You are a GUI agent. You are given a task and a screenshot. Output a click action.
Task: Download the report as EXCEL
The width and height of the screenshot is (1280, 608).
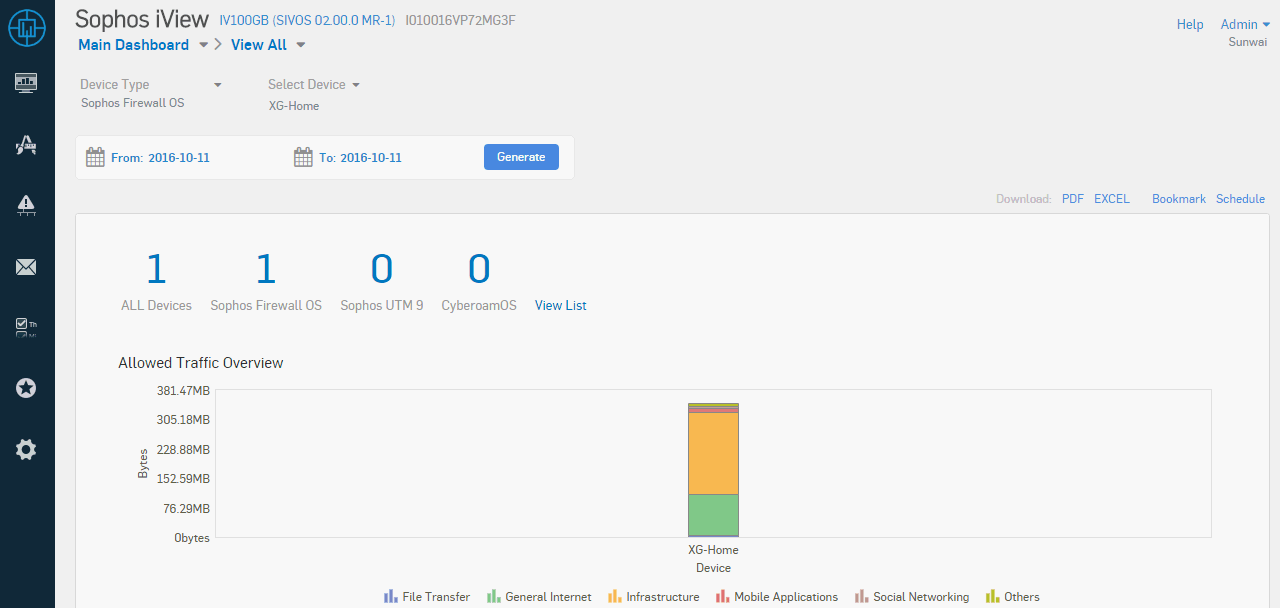point(1112,199)
